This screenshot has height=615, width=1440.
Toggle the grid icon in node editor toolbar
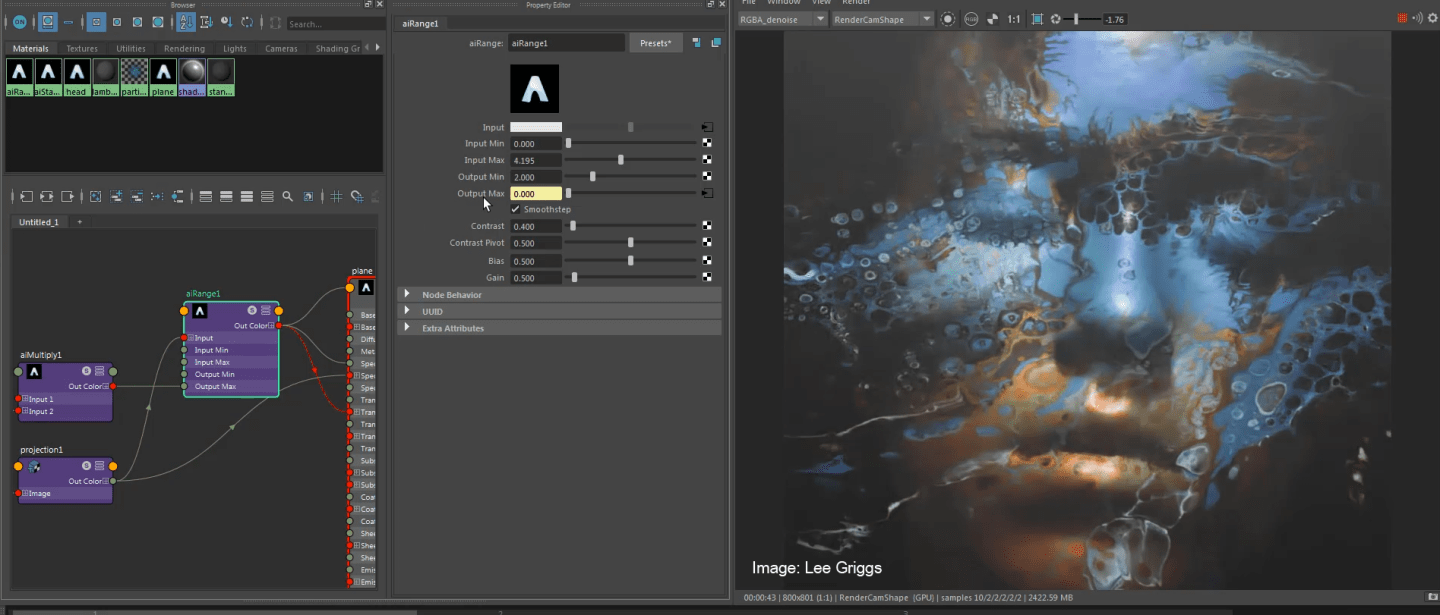[336, 196]
